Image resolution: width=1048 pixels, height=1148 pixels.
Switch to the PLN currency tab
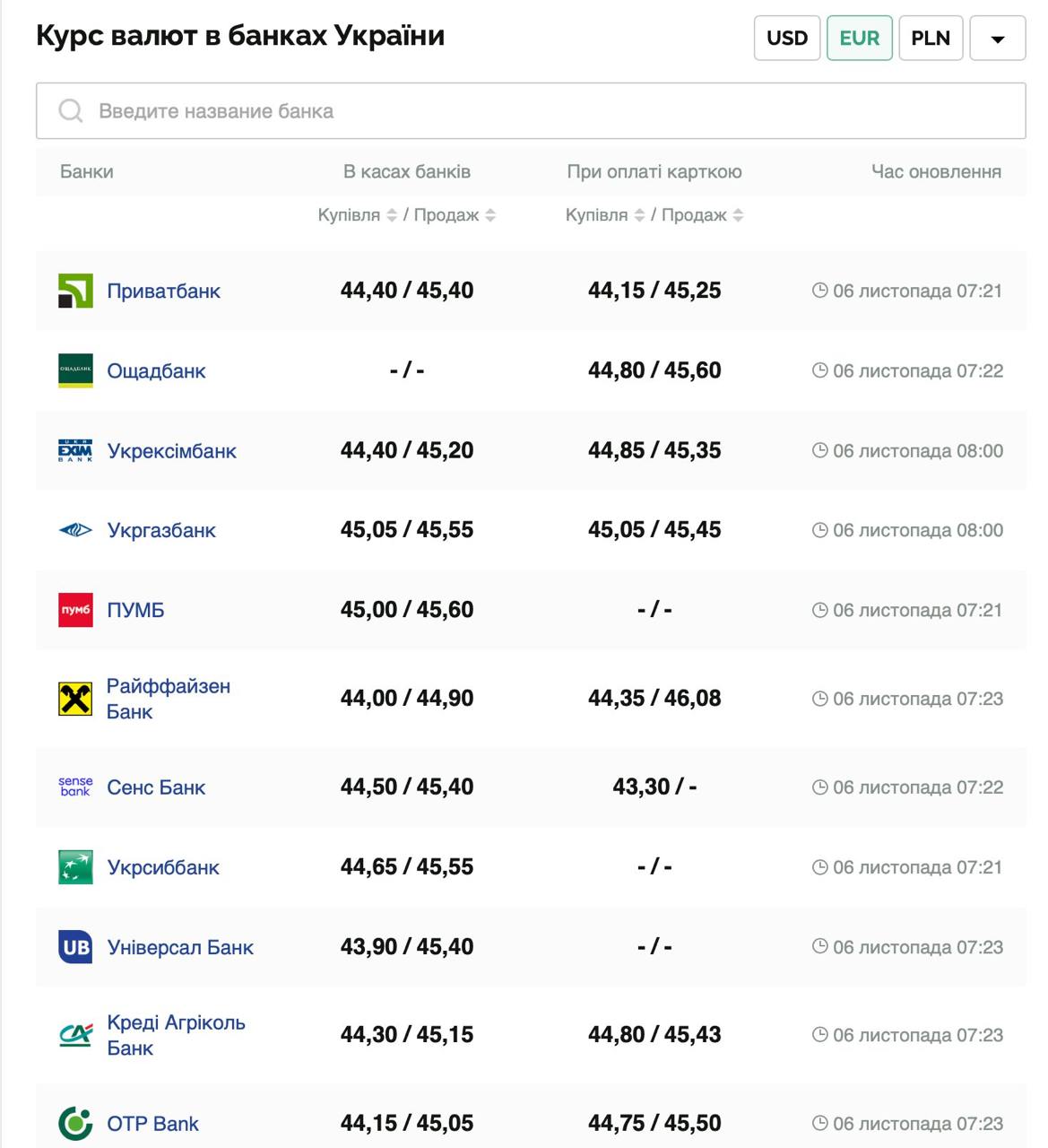click(x=931, y=39)
